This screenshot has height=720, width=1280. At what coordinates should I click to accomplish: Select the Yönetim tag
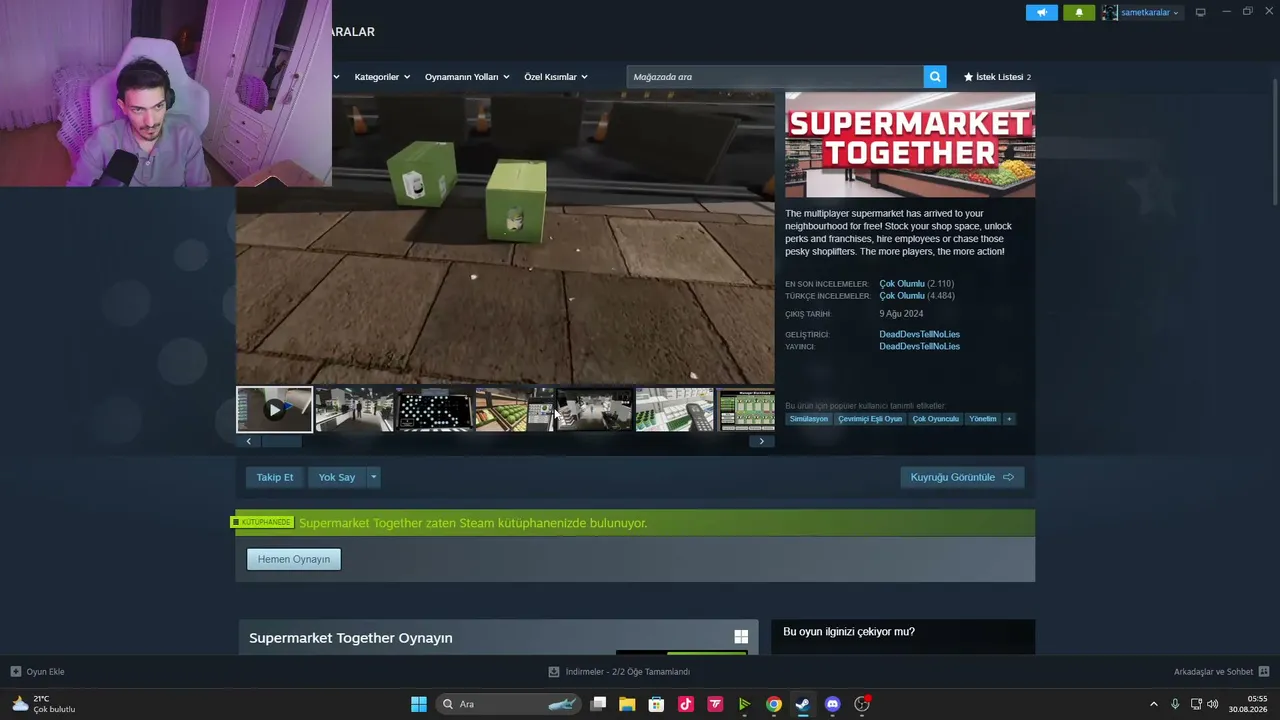[x=983, y=419]
